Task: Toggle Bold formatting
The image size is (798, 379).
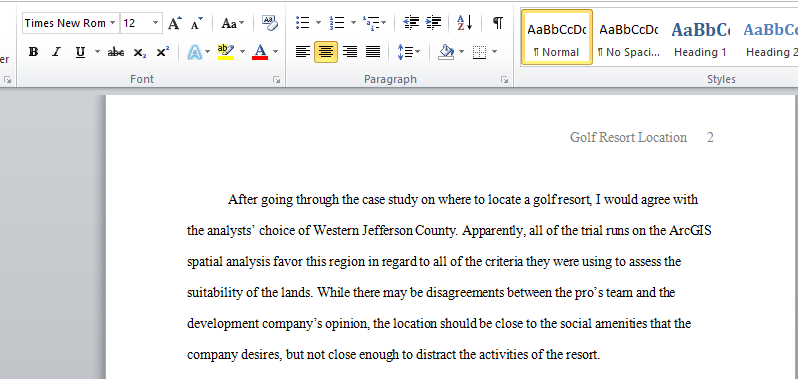Action: tap(34, 52)
